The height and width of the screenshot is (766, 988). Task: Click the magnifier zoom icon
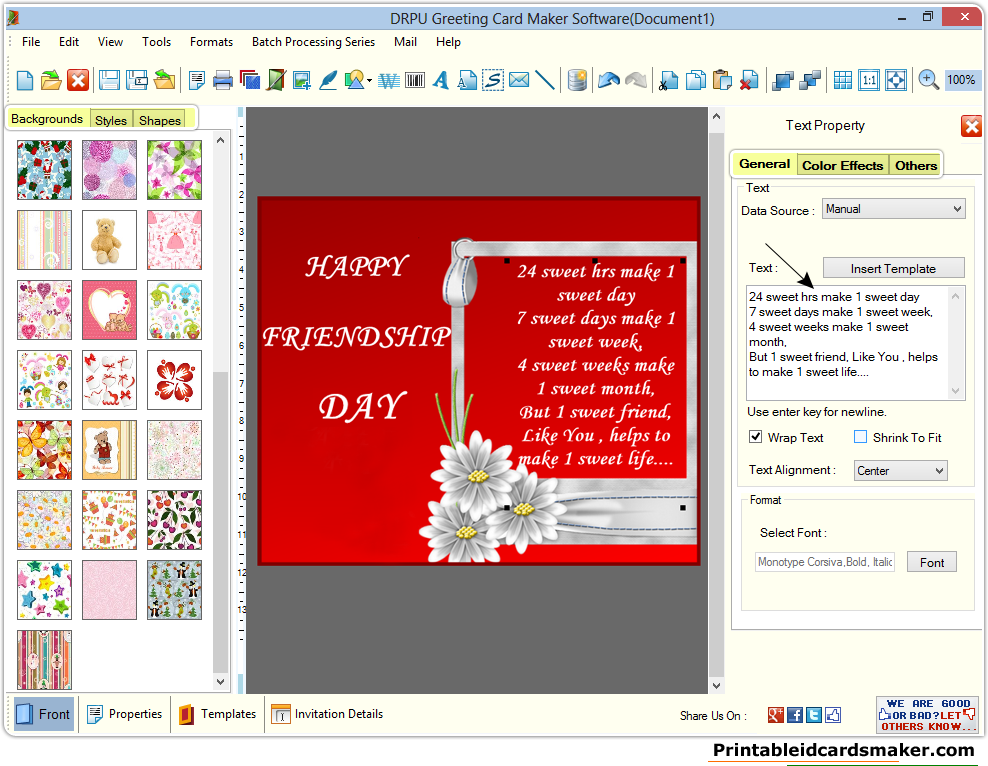[928, 80]
